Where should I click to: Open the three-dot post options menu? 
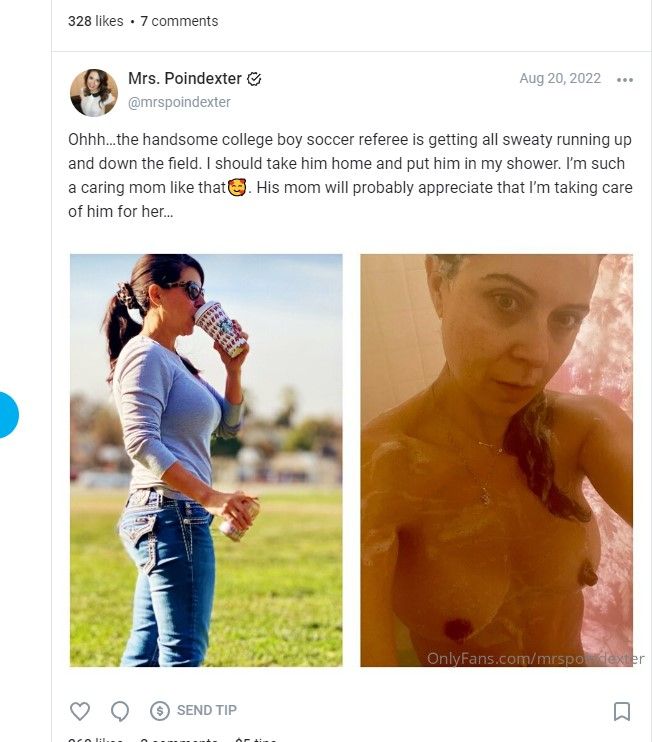pos(625,80)
